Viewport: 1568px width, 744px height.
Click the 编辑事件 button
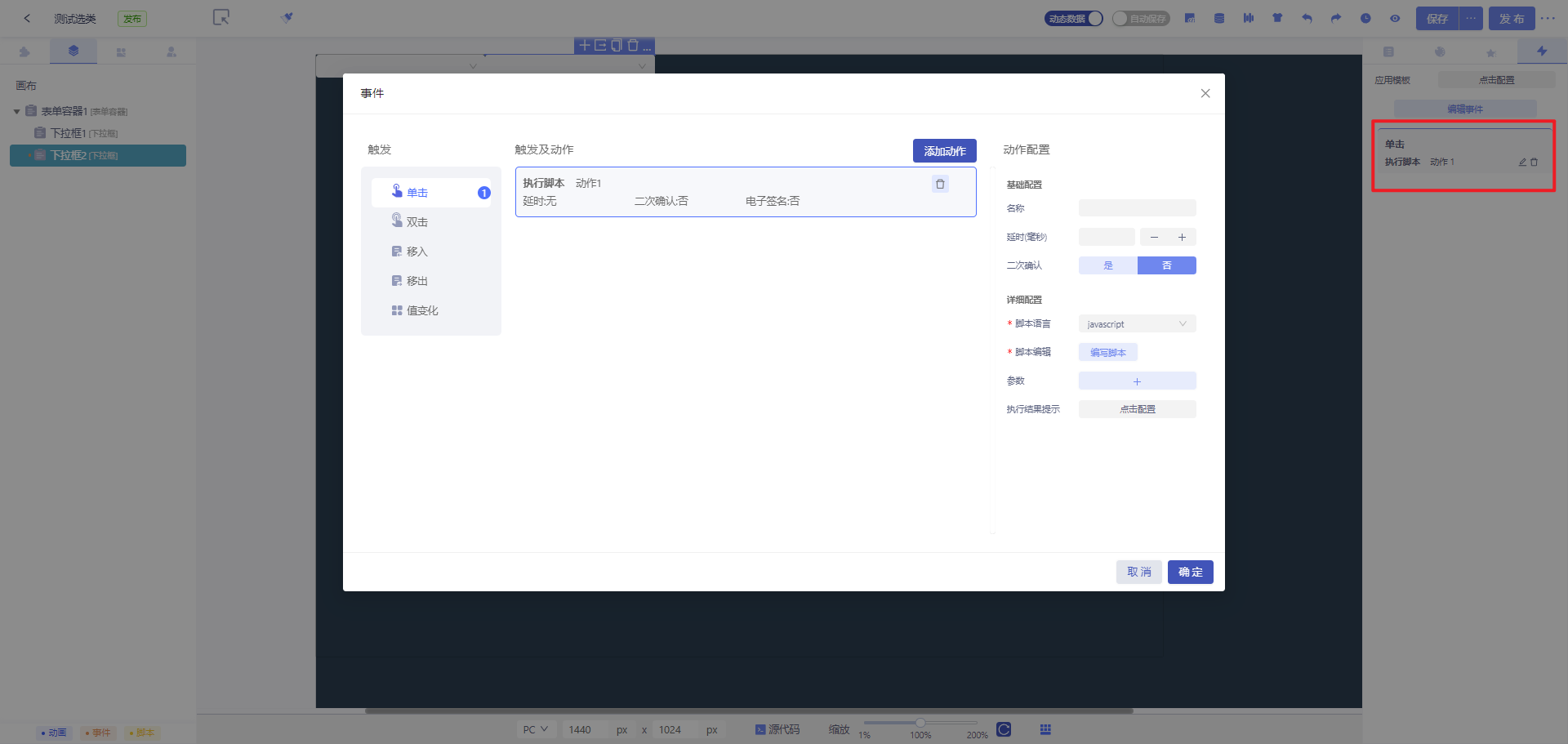(1465, 109)
